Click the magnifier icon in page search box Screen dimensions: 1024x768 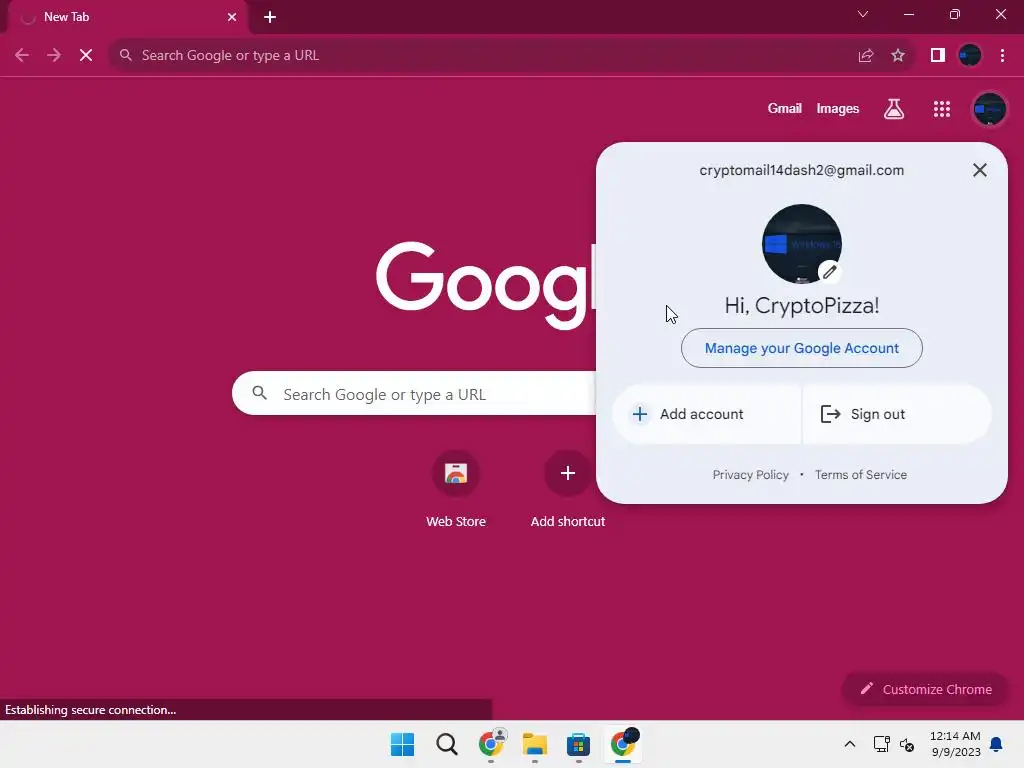(259, 393)
